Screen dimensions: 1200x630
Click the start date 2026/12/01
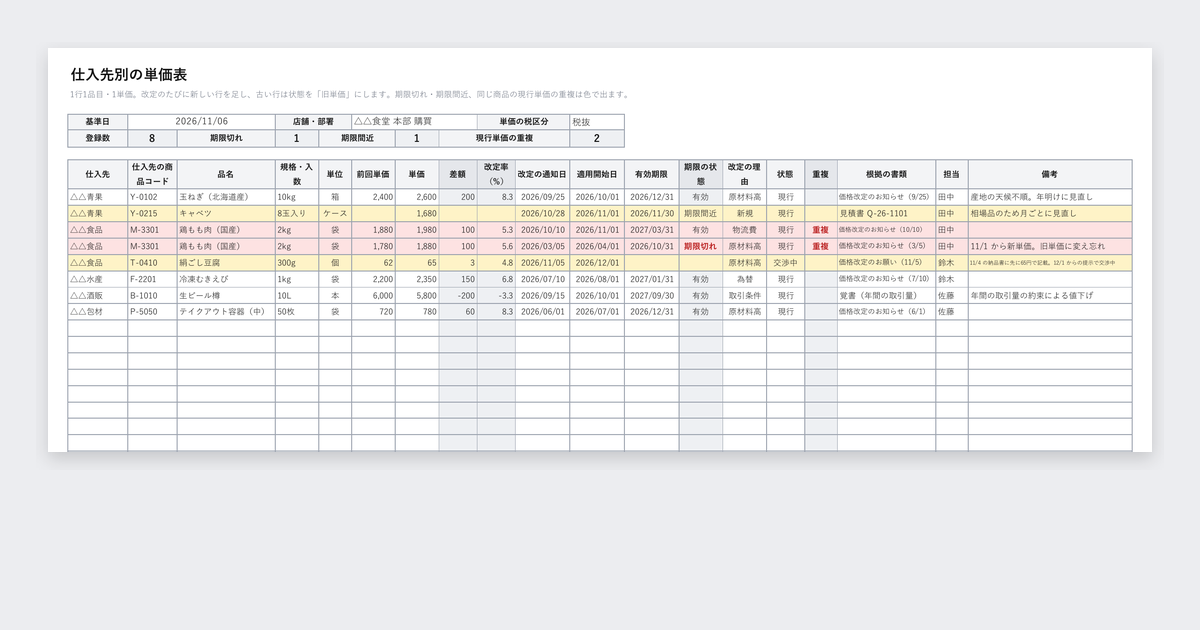click(597, 262)
